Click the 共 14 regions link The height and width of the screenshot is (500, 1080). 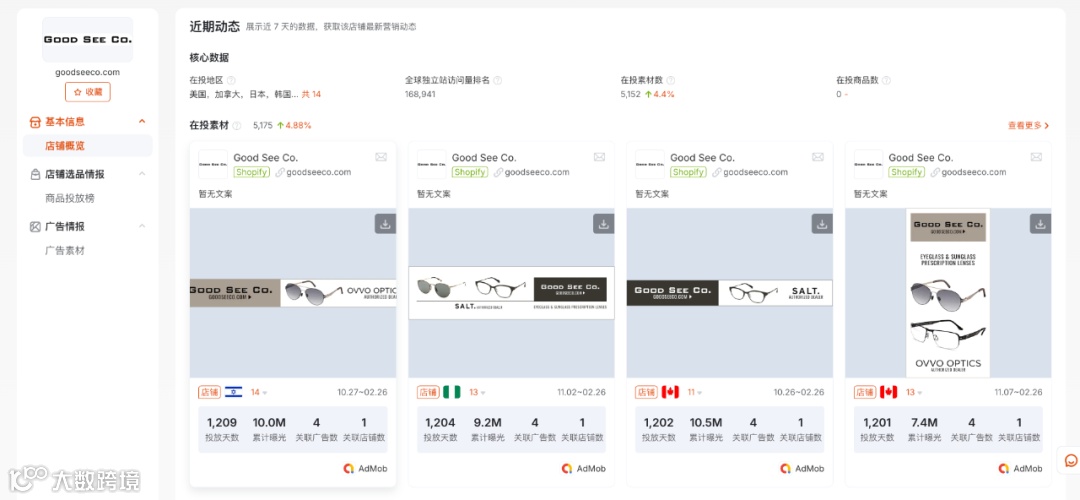(311, 94)
